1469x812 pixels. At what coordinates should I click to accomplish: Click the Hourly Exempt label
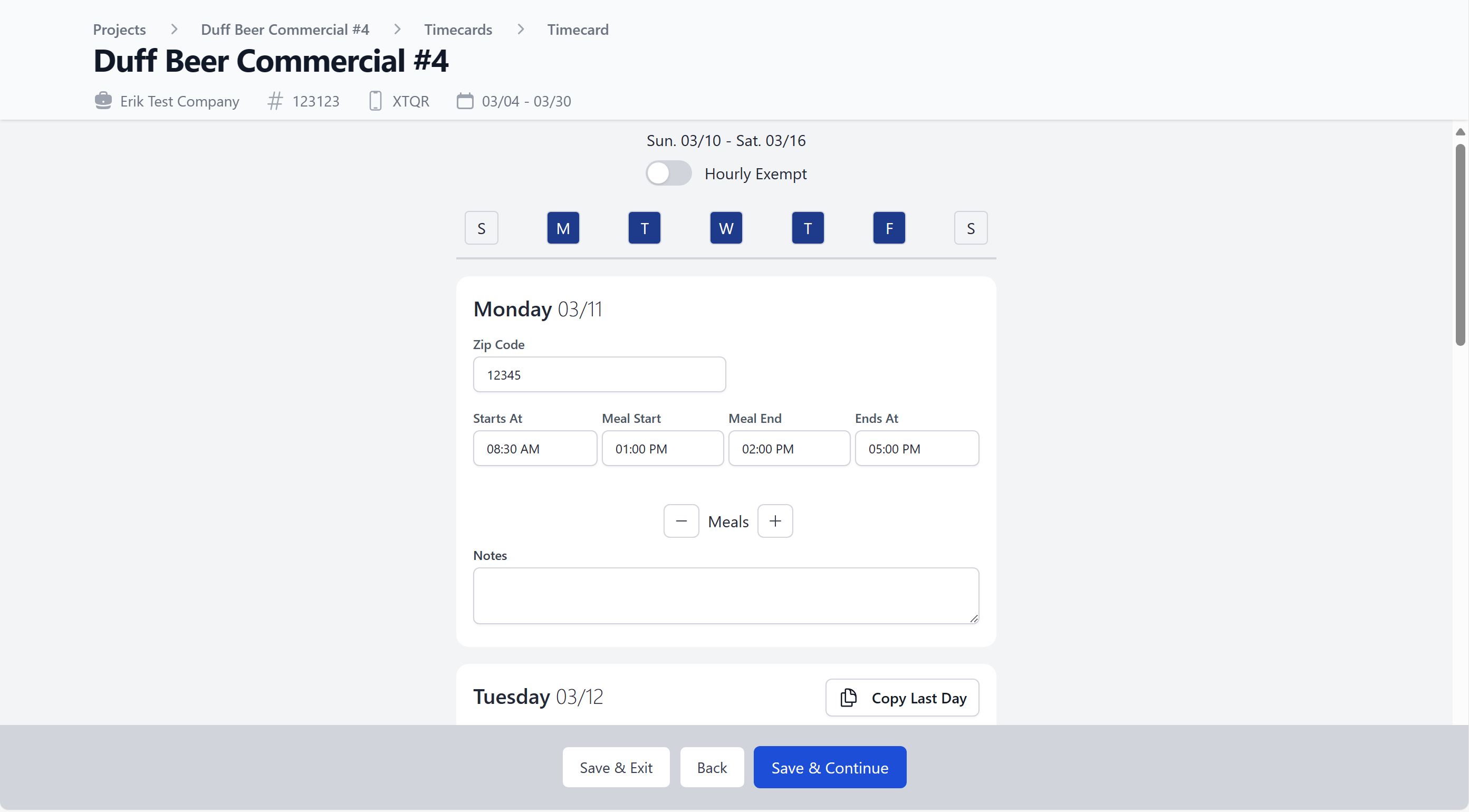[x=756, y=173]
